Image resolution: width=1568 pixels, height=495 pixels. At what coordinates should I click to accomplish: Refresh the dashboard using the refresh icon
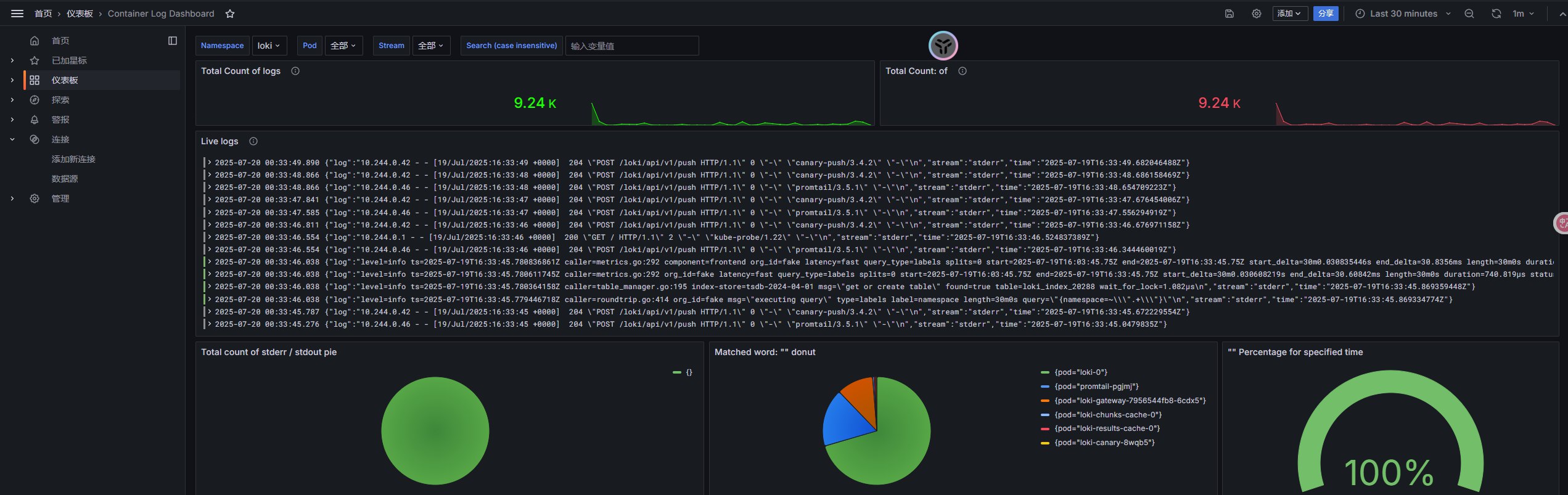pyautogui.click(x=1496, y=14)
